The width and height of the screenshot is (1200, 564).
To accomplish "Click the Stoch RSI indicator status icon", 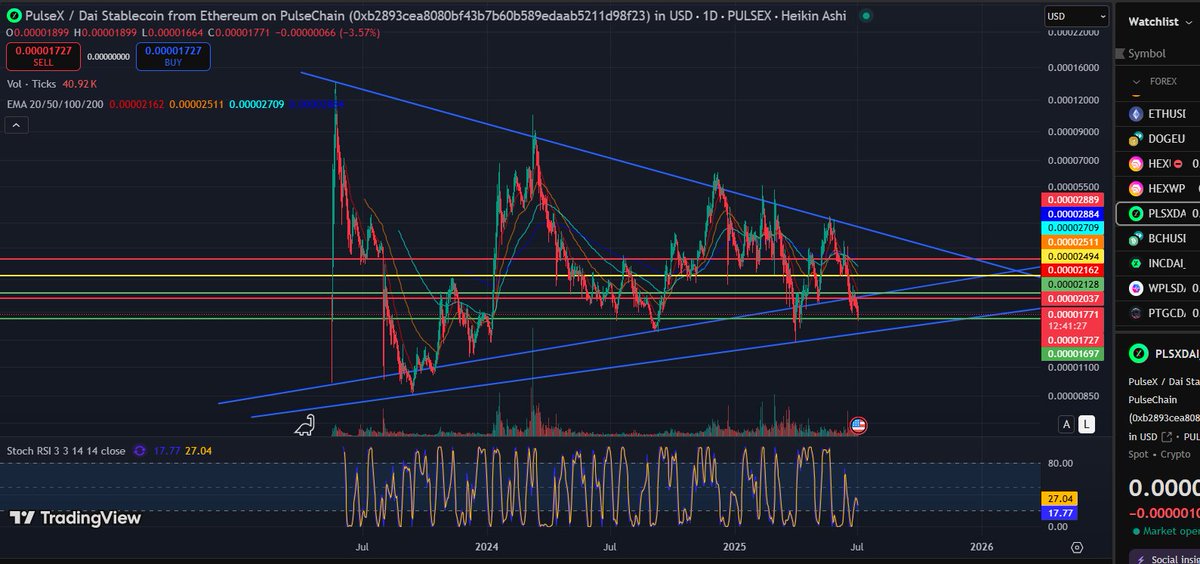I will coord(139,451).
